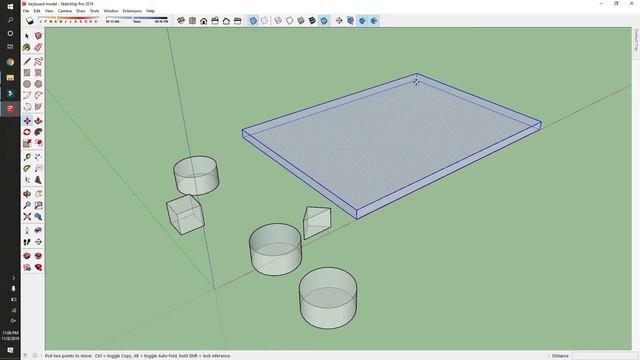Choose the Polygon tool

click(x=38, y=84)
